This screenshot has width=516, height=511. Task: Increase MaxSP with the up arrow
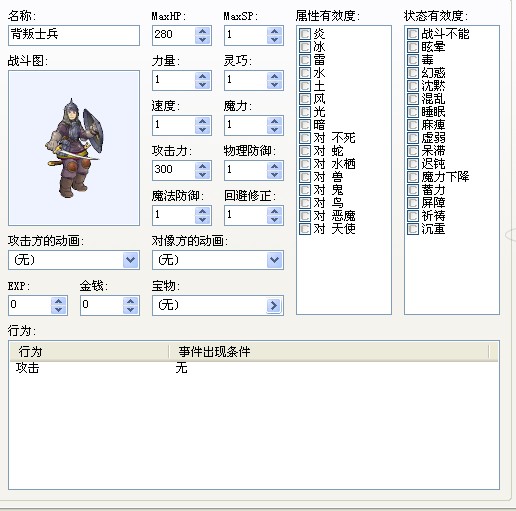[274, 31]
